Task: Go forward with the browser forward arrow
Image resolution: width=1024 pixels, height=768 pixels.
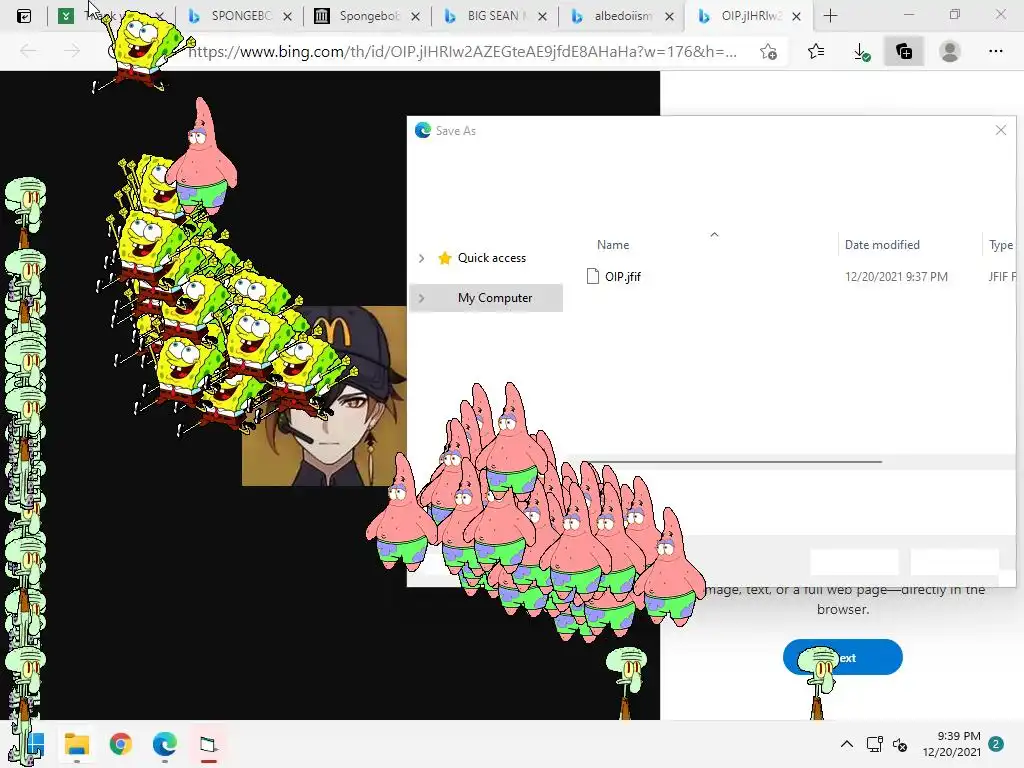Action: click(72, 51)
